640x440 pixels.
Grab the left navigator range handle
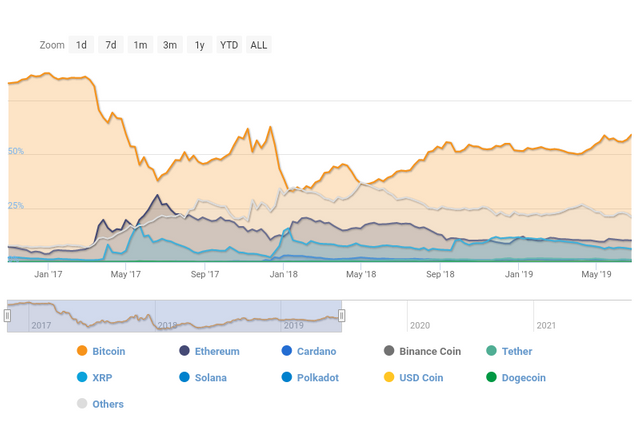click(x=7, y=316)
